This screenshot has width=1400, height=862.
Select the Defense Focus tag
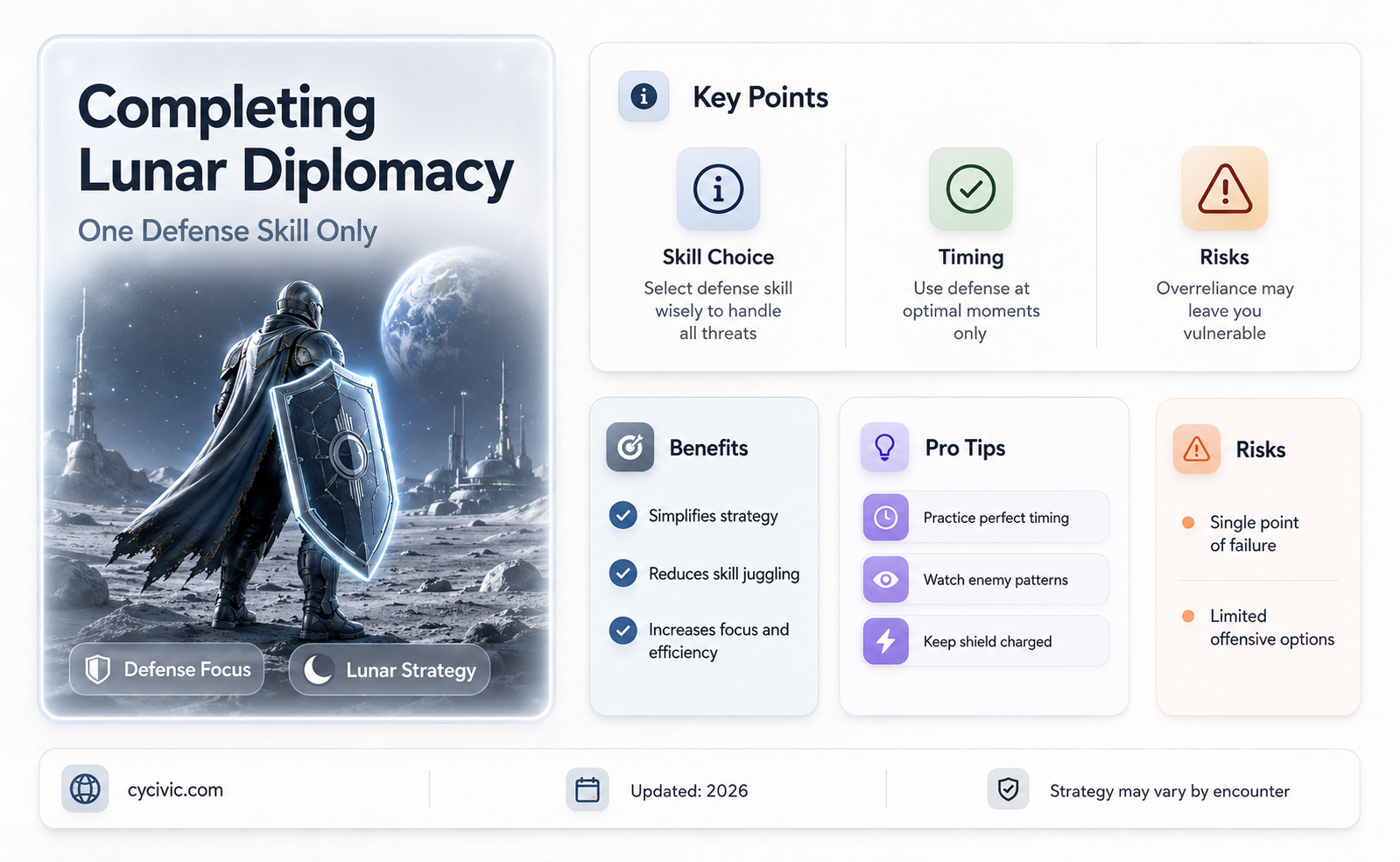tap(166, 669)
